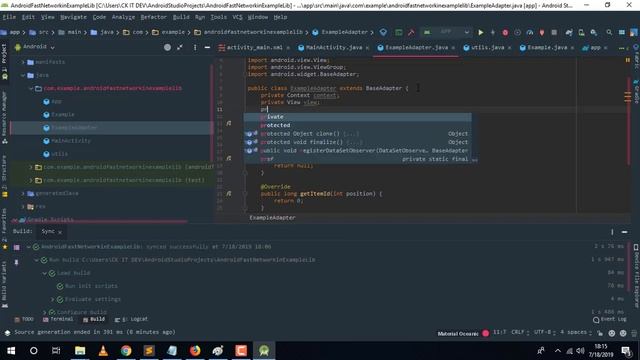Select utils class in Project tree
The image size is (640, 360).
(60, 154)
